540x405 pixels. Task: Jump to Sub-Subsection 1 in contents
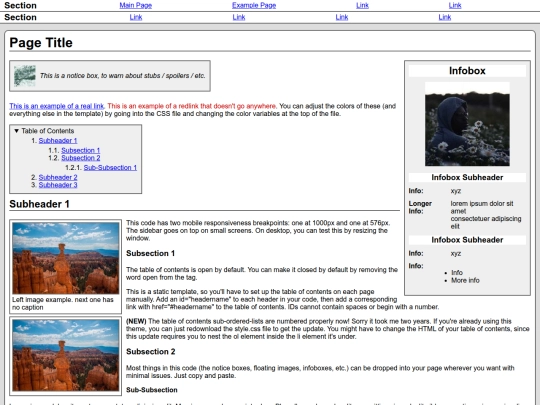110,168
